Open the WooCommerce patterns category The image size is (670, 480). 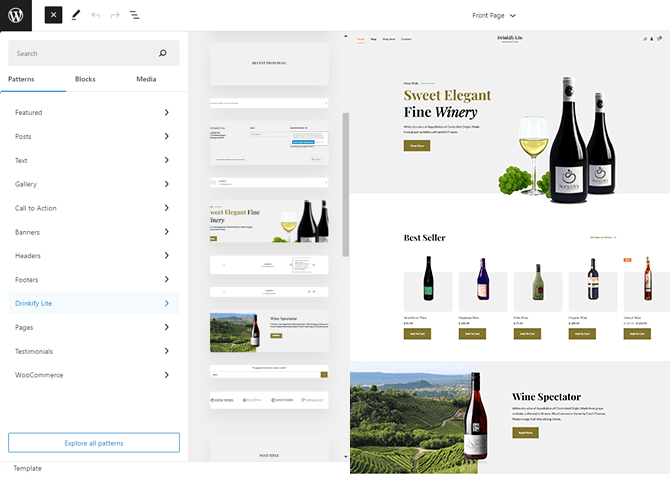click(93, 375)
